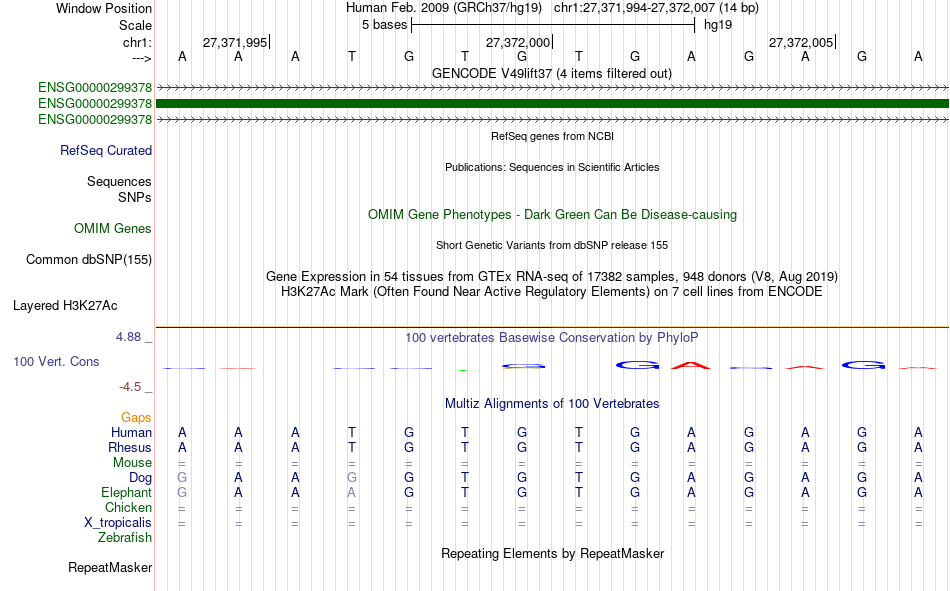Image resolution: width=950 pixels, height=591 pixels.
Task: Open Publications: Sequences in Scientific Articles title
Action: [x=552, y=167]
